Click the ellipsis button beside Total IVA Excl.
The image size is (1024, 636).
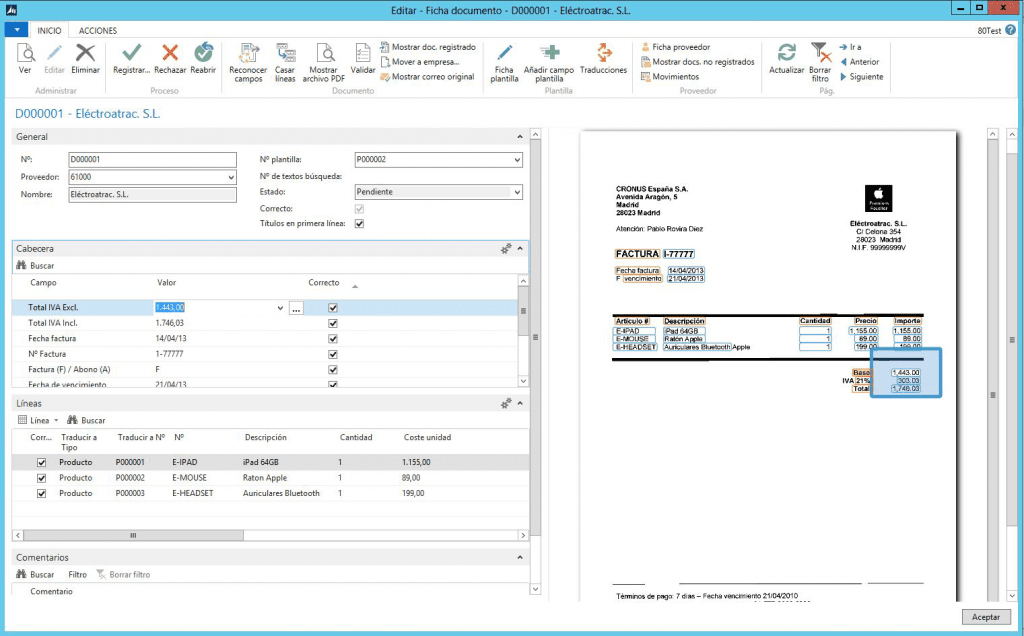click(296, 308)
